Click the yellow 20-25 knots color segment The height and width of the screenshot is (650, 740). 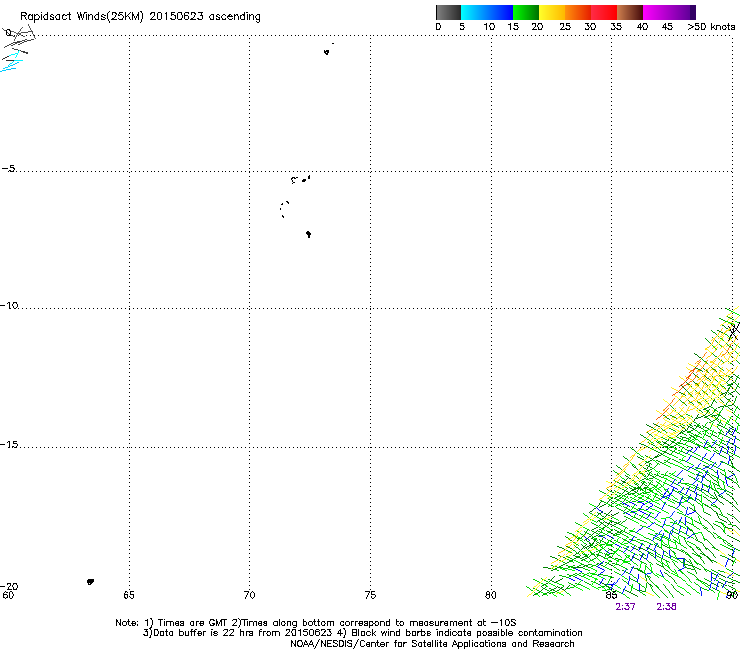pyautogui.click(x=552, y=12)
